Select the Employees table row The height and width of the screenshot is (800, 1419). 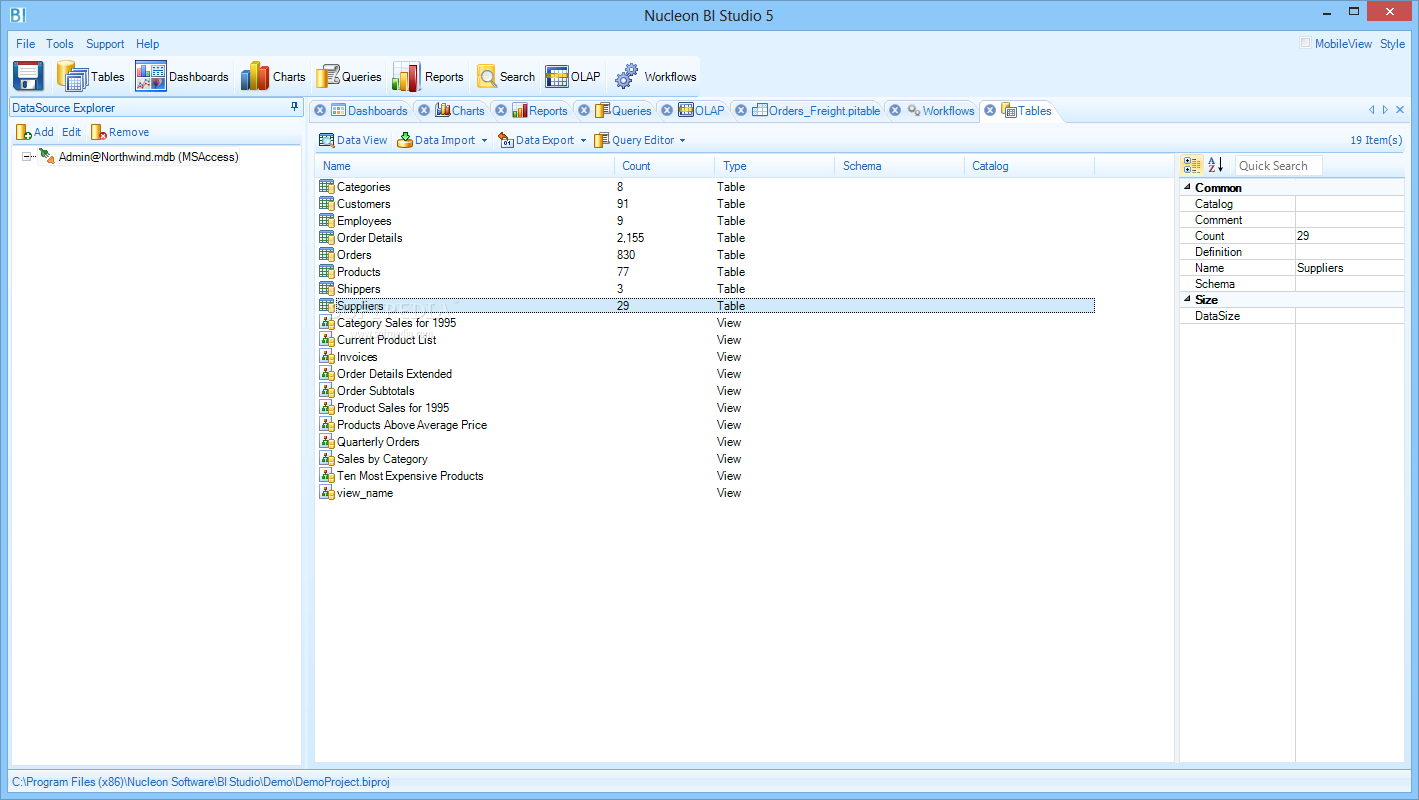[x=705, y=221]
